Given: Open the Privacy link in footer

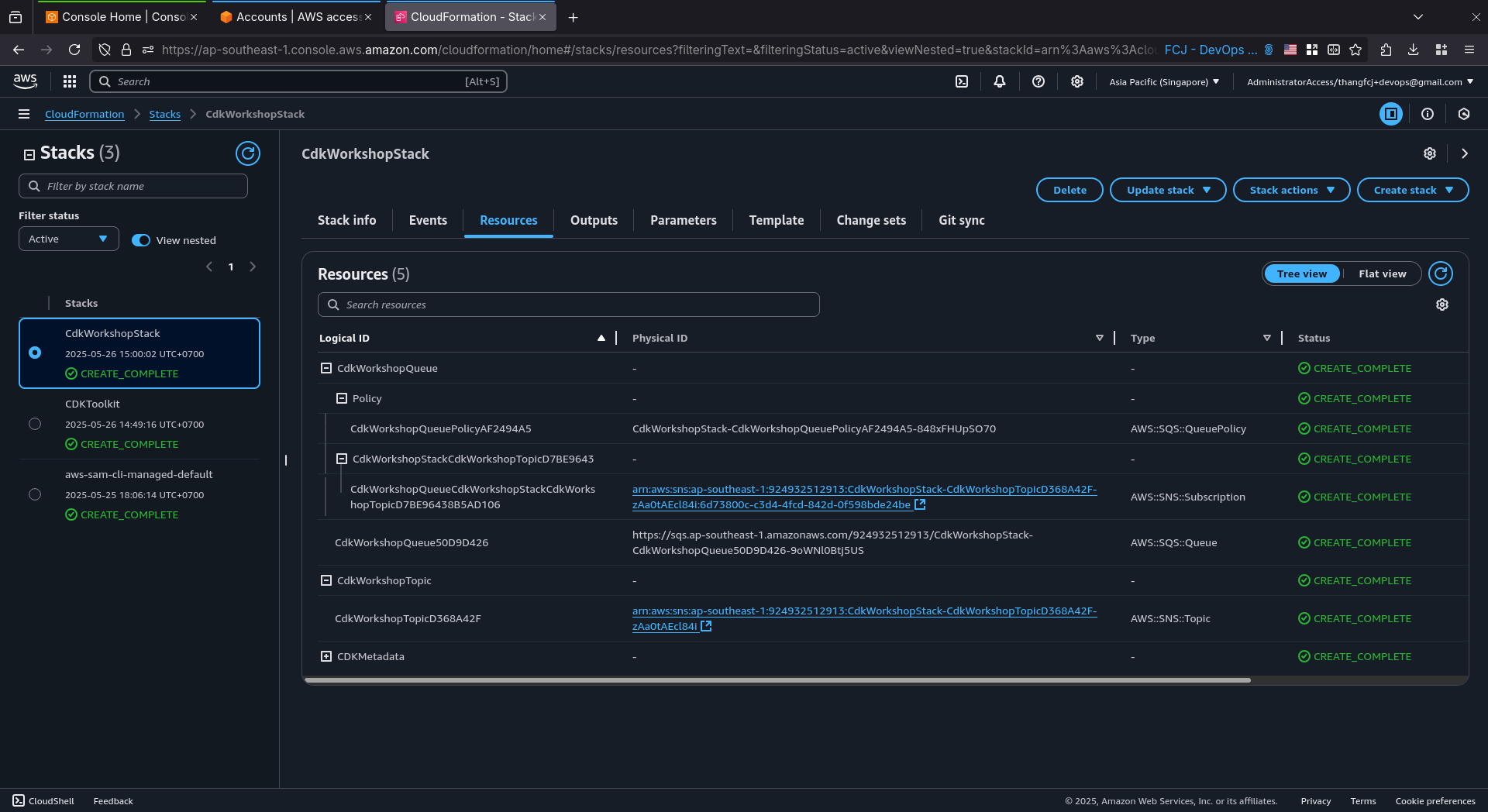Looking at the screenshot, I should point(1316,801).
